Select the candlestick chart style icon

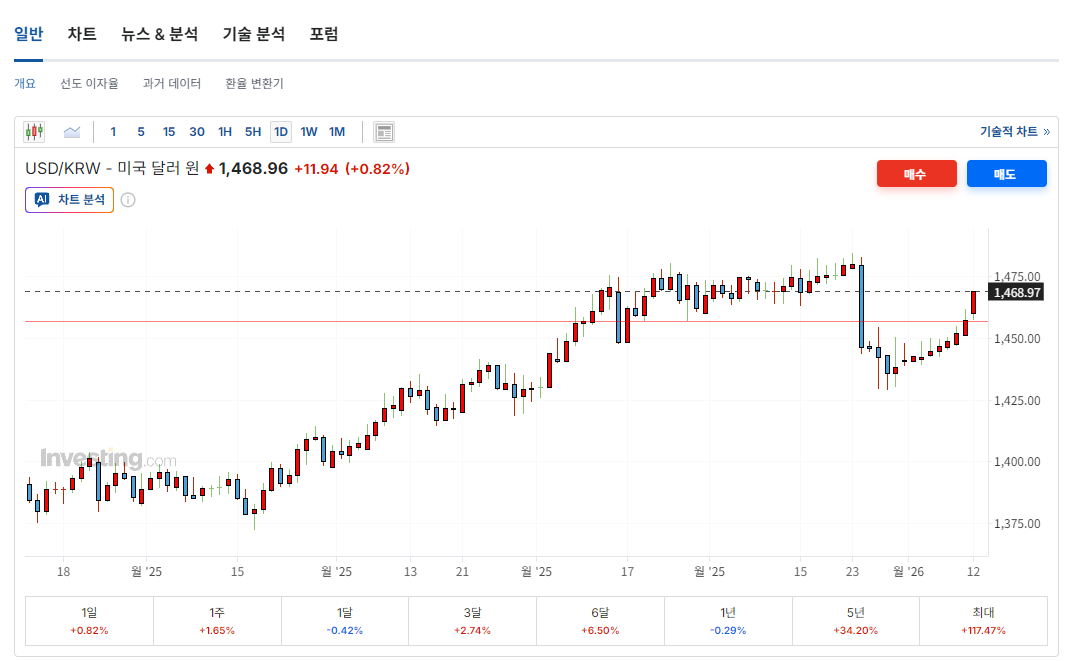(x=34, y=131)
